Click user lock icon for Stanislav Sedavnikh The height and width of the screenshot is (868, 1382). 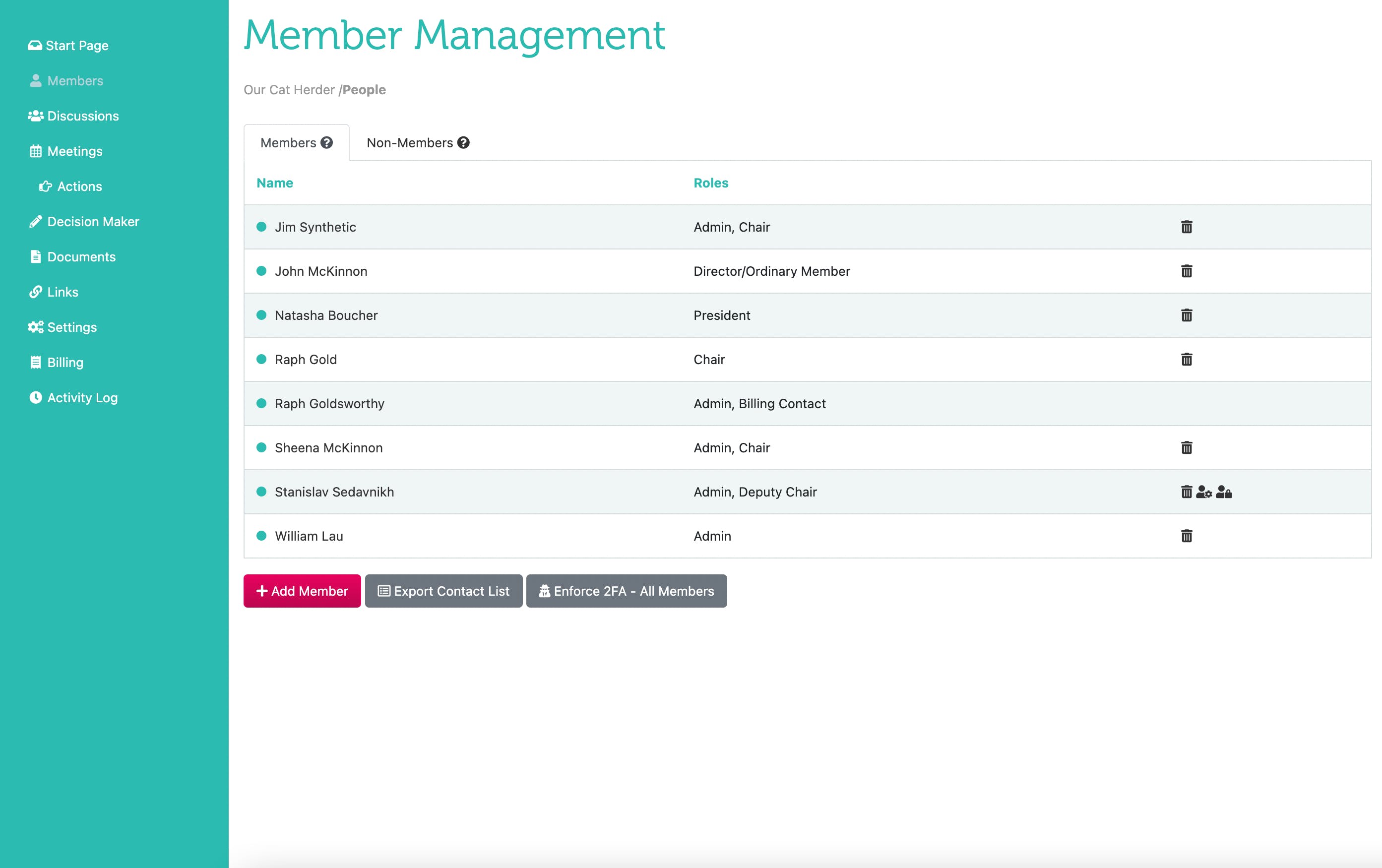(x=1224, y=492)
